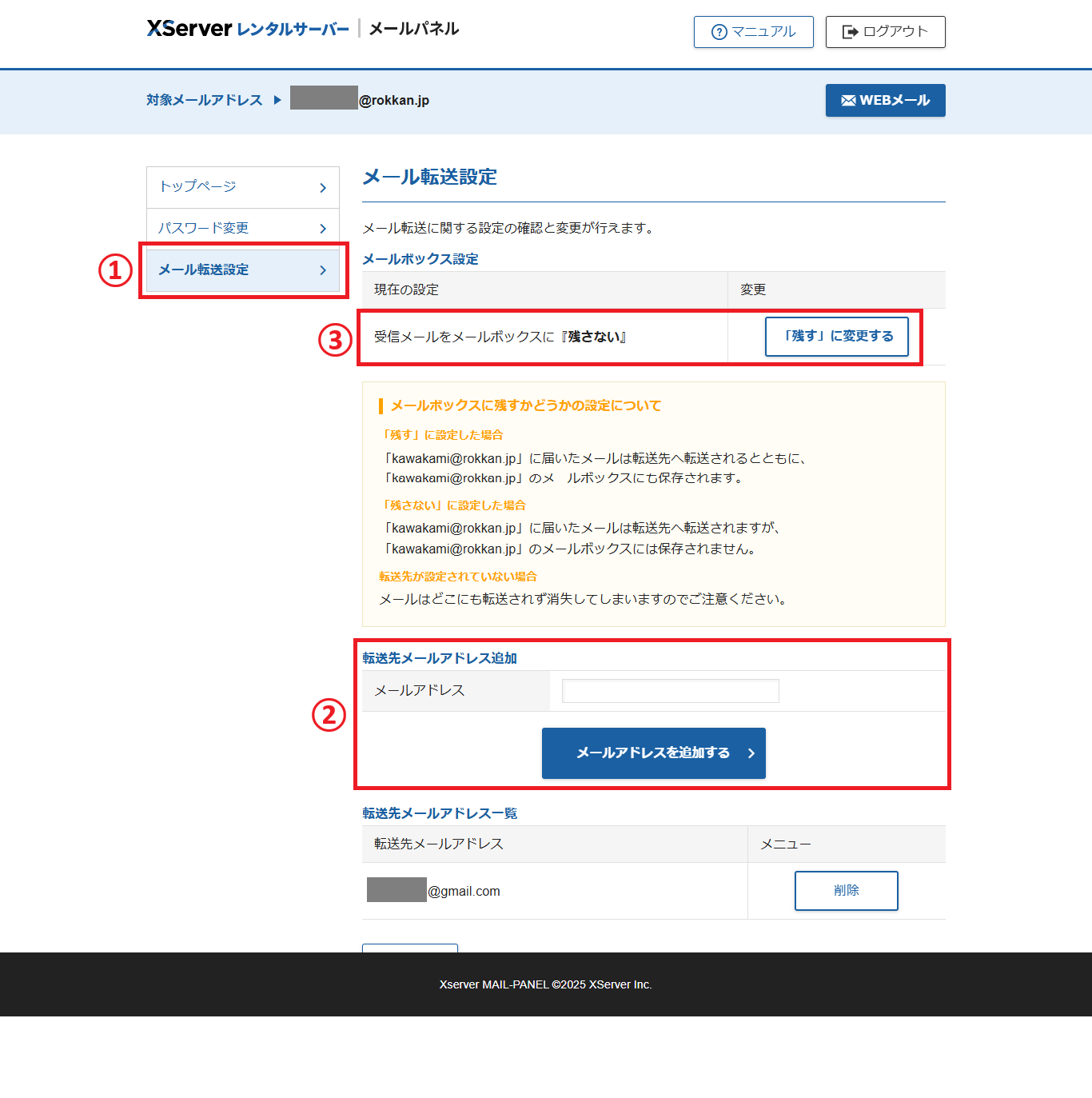Click the arrow inside メールアドレスを追加する button
The image size is (1092, 1098).
[x=750, y=753]
